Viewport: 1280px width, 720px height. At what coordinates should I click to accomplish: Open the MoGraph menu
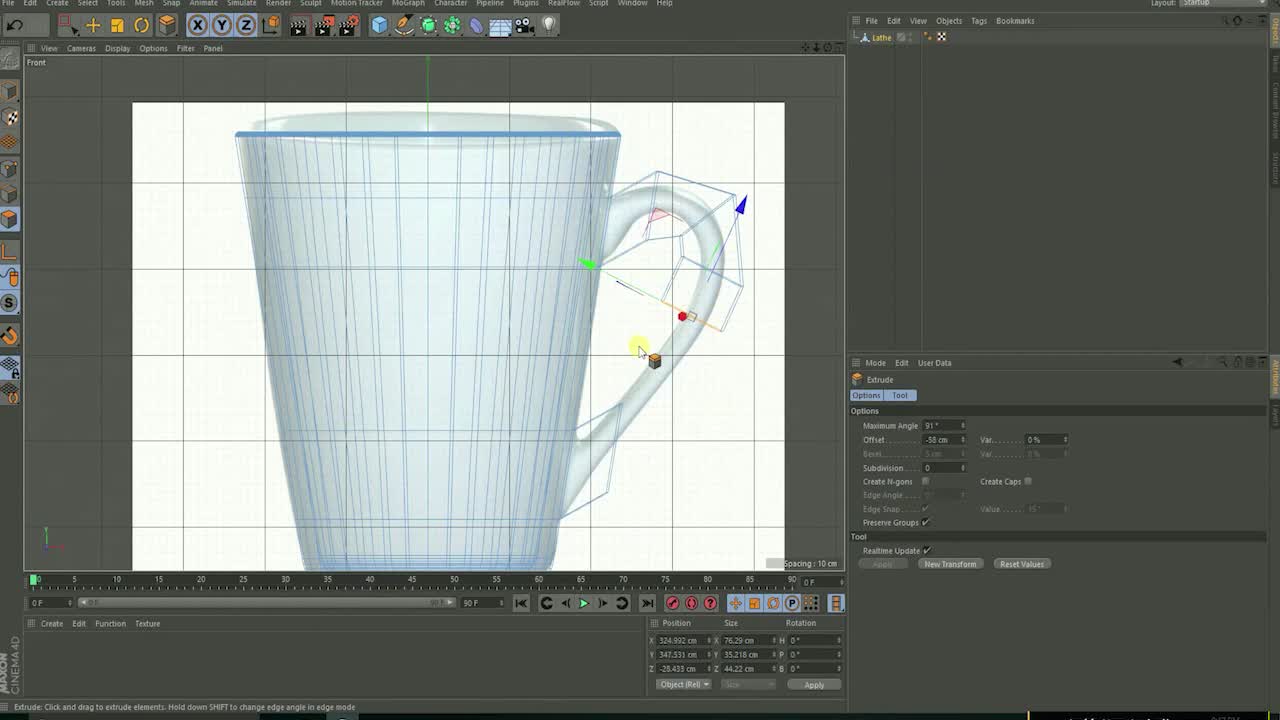(408, 3)
